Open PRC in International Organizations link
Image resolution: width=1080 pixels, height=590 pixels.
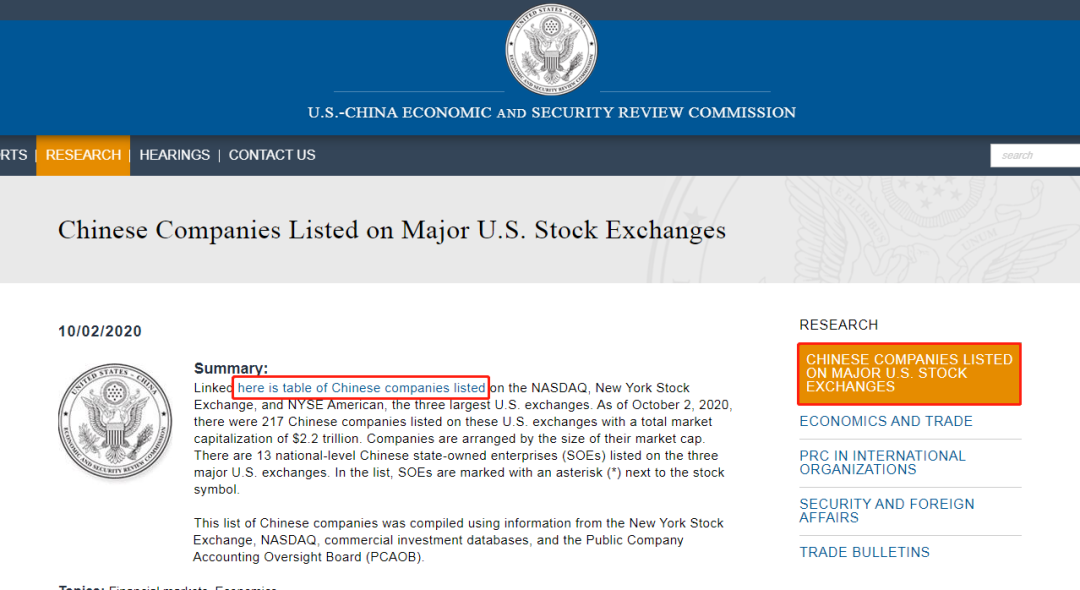pos(882,463)
